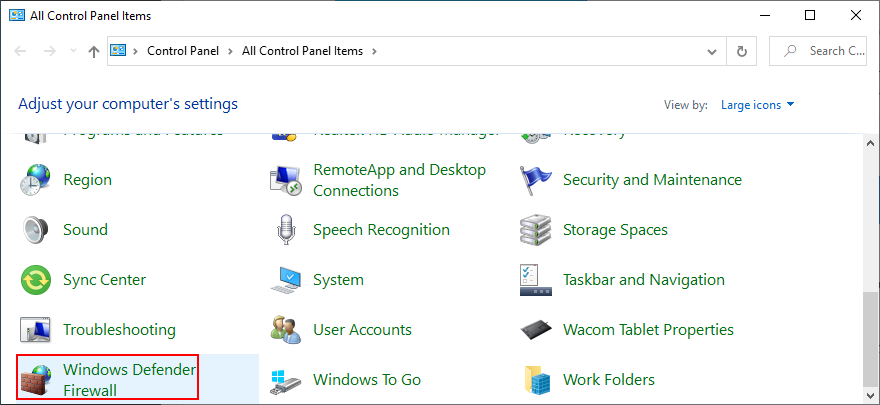Click the Search Control Panel field
The width and height of the screenshot is (880, 405).
825,51
